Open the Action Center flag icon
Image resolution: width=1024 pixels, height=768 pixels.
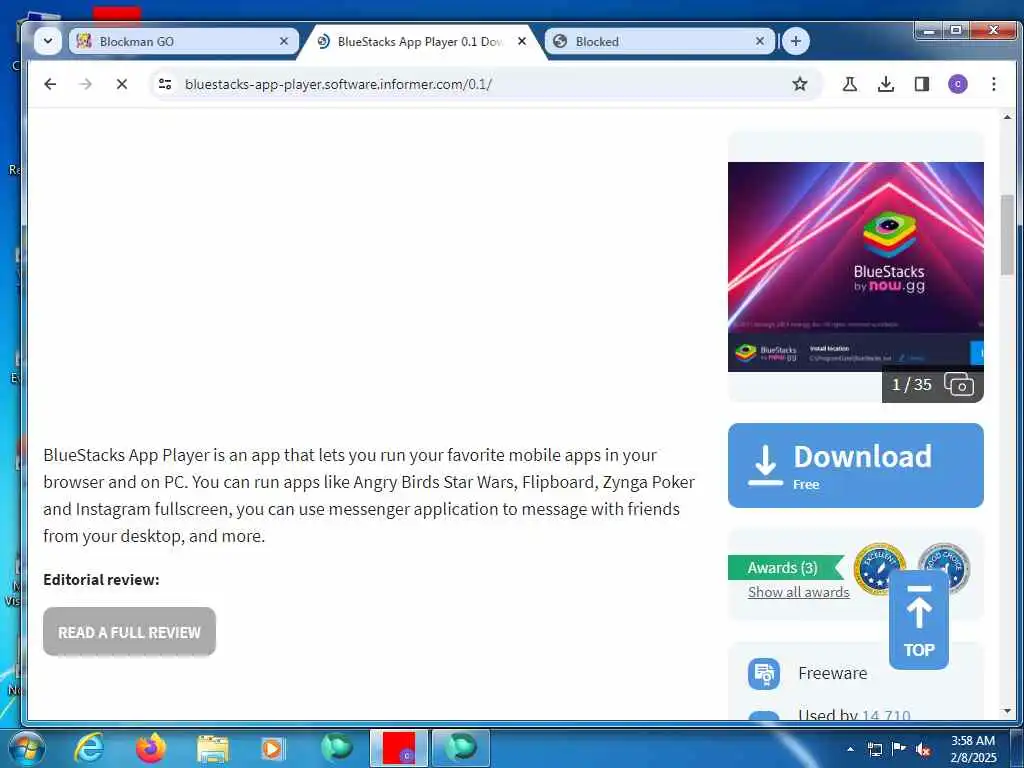(899, 748)
